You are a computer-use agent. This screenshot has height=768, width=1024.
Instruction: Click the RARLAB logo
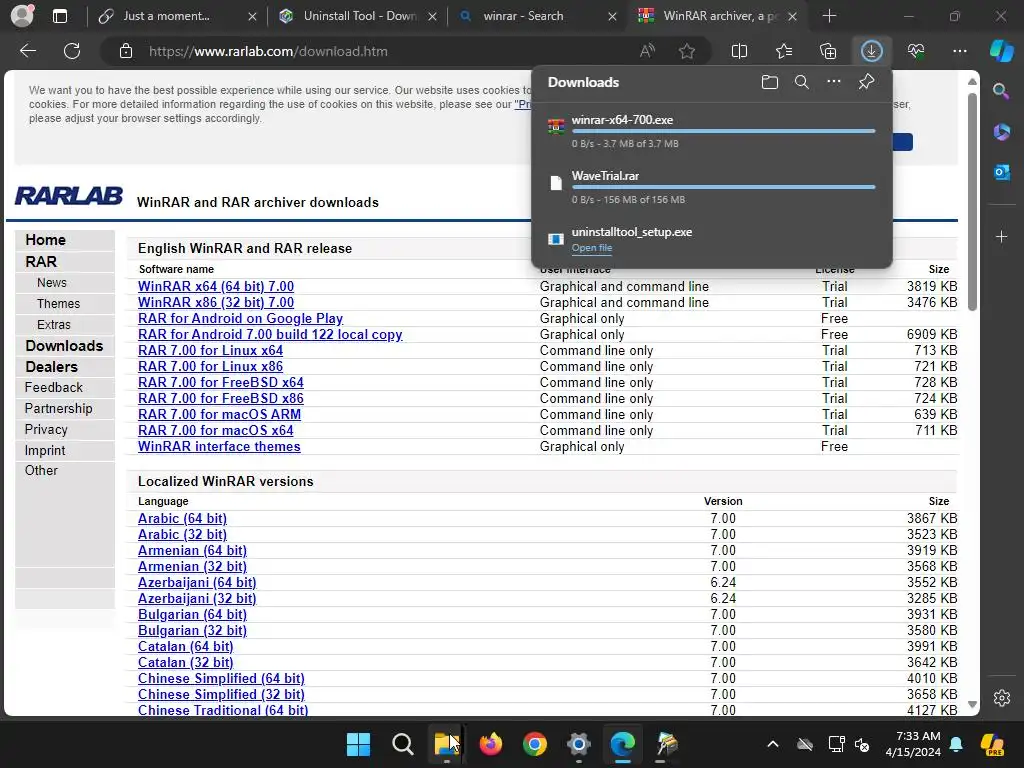click(x=69, y=195)
